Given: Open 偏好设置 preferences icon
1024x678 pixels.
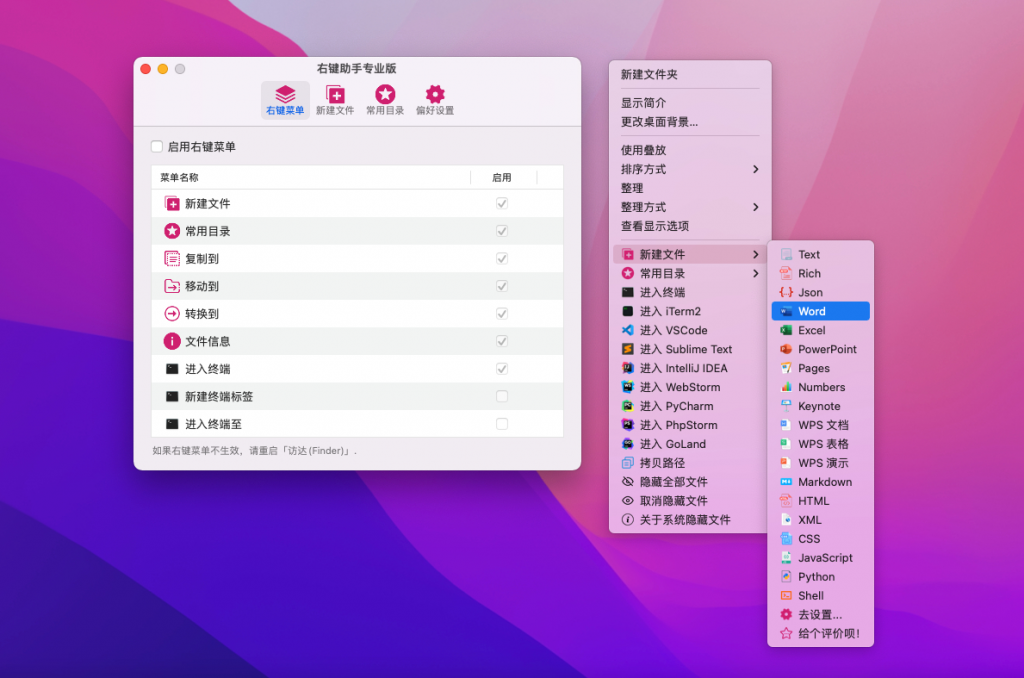Looking at the screenshot, I should pos(434,99).
